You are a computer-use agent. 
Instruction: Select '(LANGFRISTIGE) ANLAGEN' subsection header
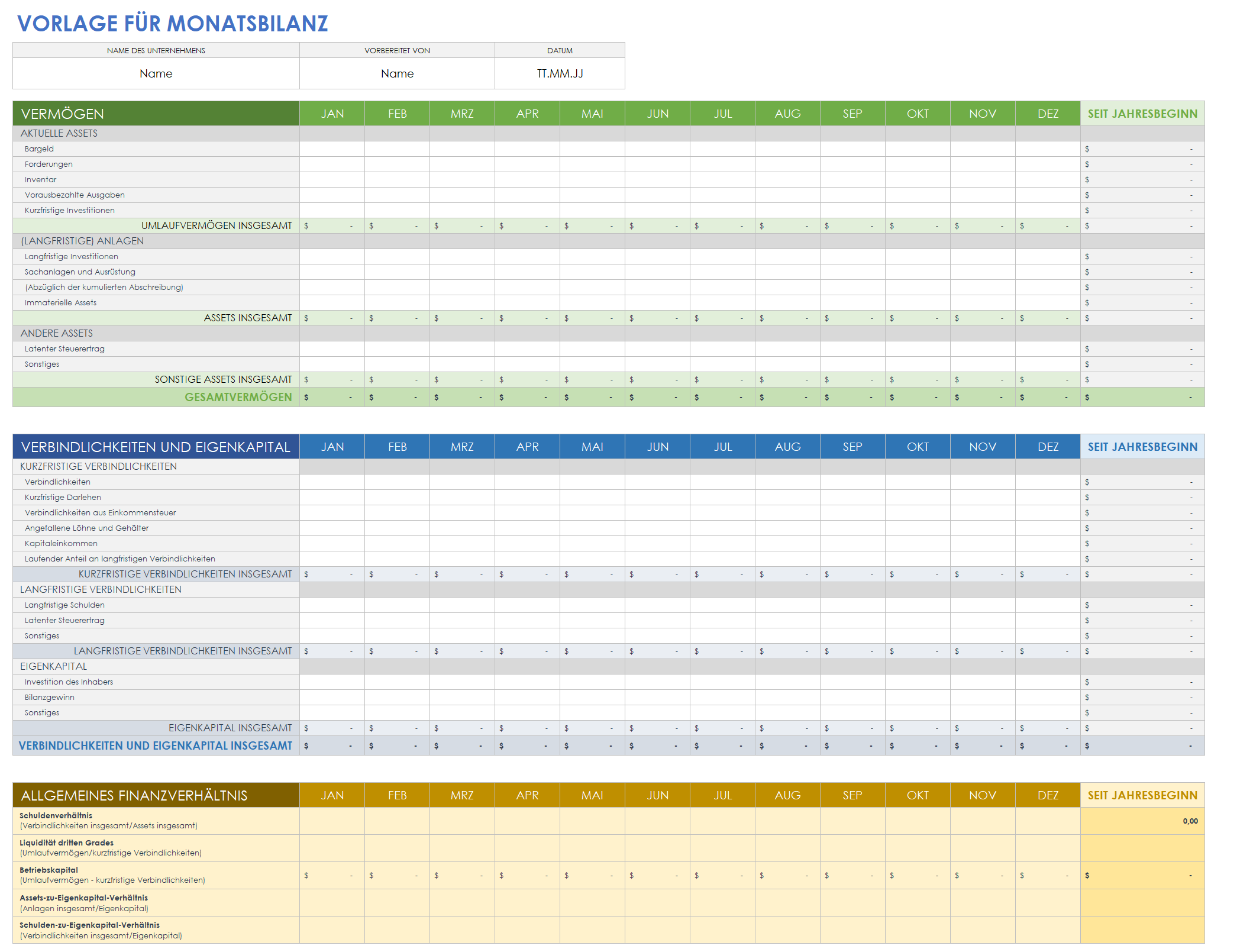pos(82,241)
